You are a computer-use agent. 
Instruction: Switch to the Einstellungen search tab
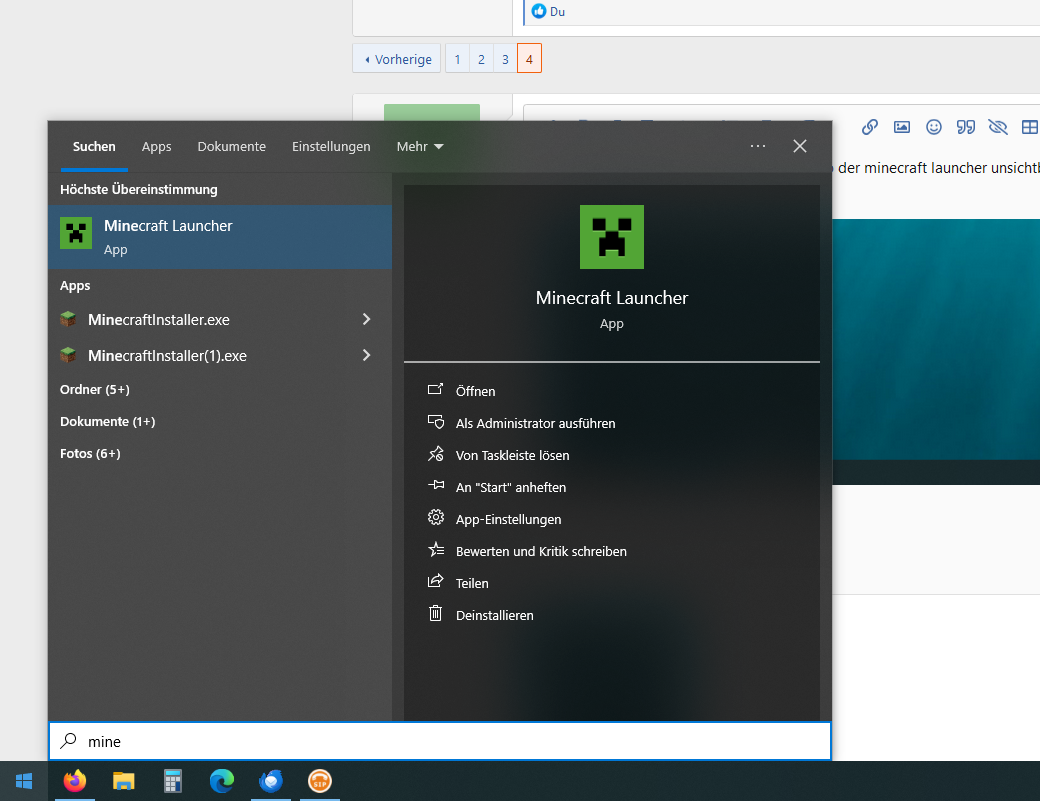coord(331,147)
